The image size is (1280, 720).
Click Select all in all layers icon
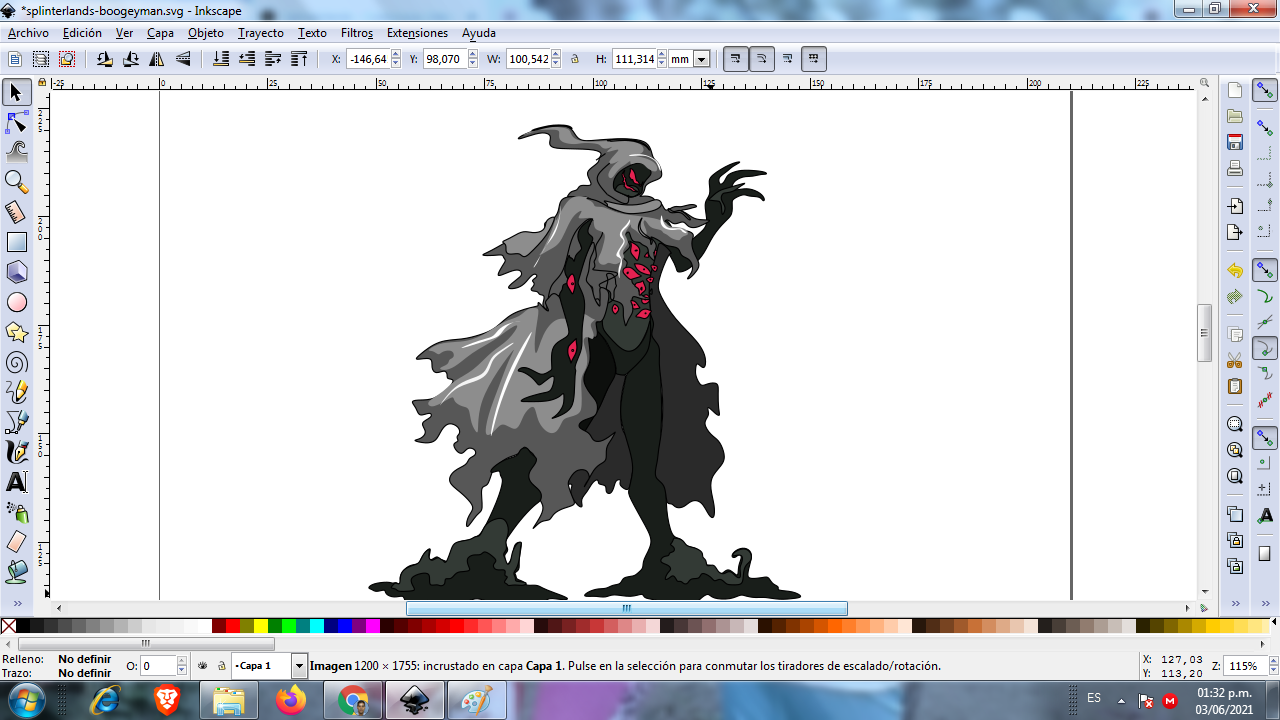click(x=41, y=59)
